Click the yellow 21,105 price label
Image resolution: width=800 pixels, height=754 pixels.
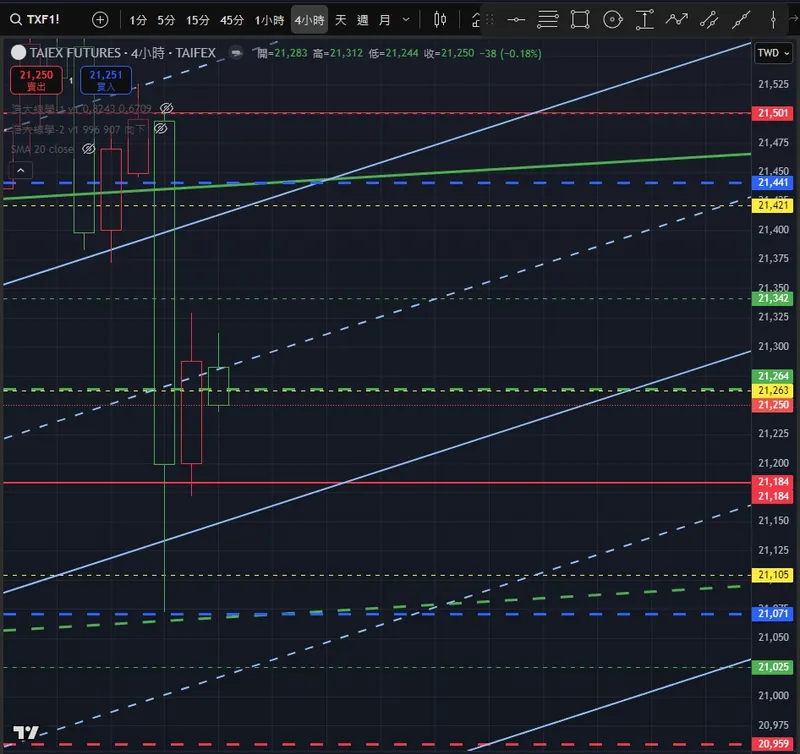(772, 575)
